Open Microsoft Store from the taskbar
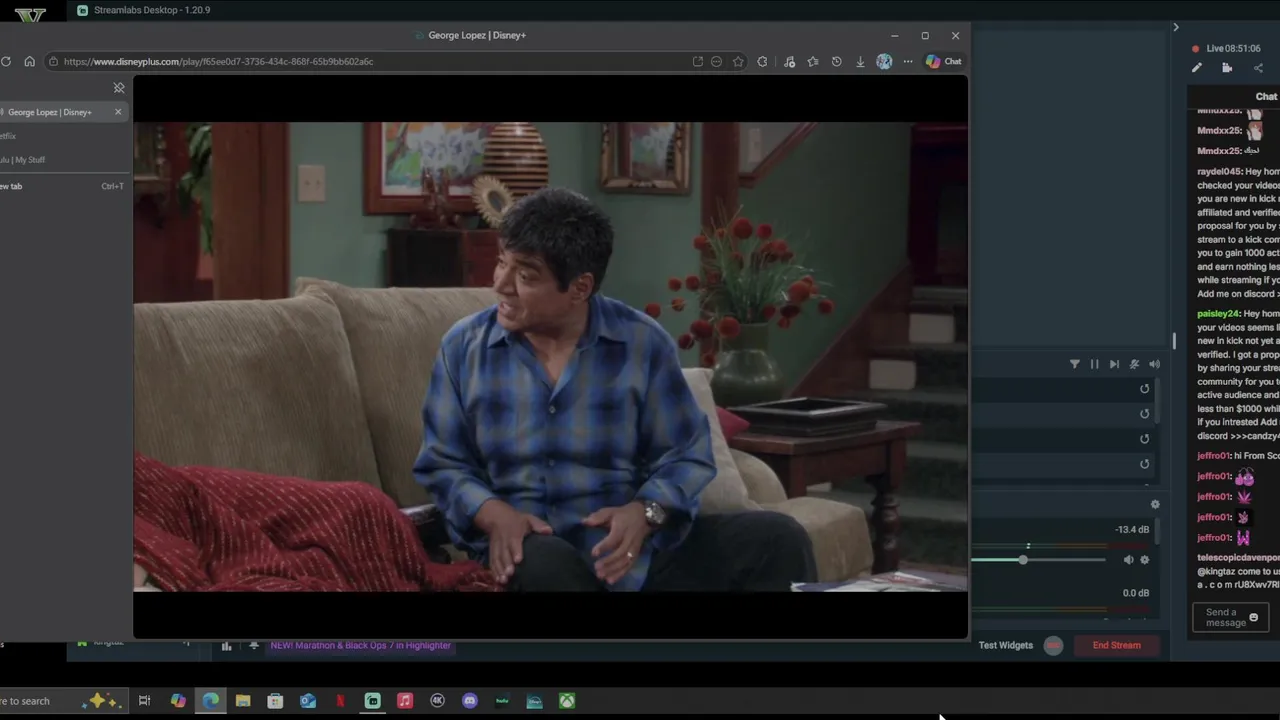1280x720 pixels. [x=275, y=701]
